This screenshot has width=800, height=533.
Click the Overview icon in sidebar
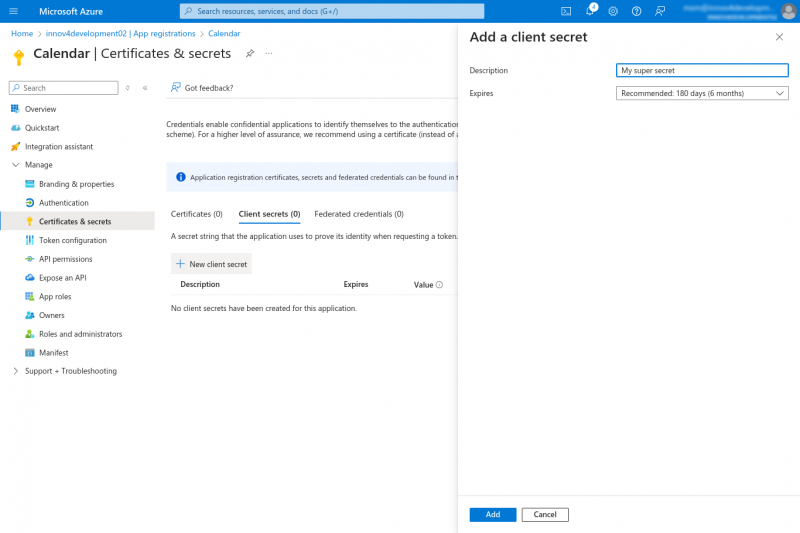pyautogui.click(x=15, y=109)
